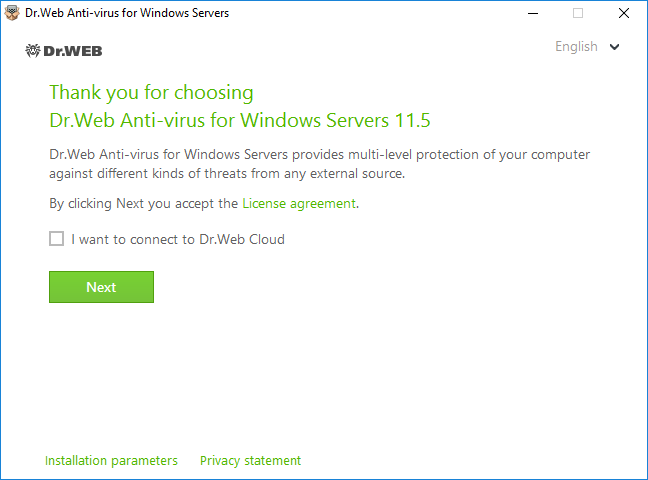This screenshot has width=648, height=480.
Task: View the Privacy statement link
Action: click(x=250, y=461)
